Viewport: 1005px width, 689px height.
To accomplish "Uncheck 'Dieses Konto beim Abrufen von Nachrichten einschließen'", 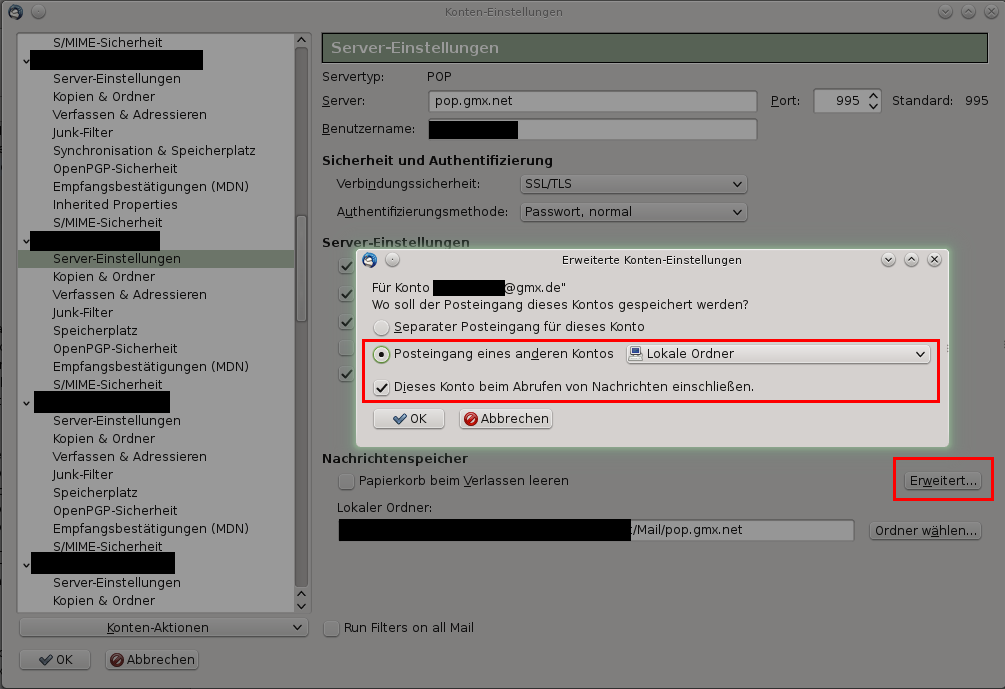I will pyautogui.click(x=381, y=387).
